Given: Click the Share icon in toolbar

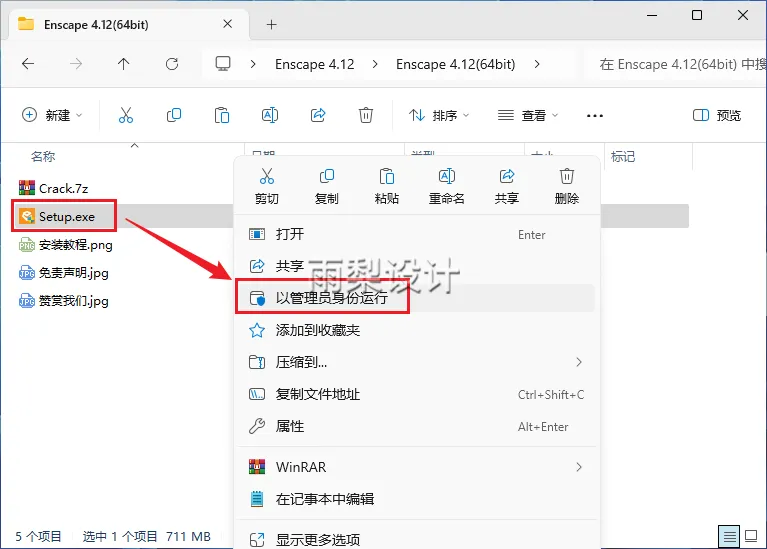Looking at the screenshot, I should coord(318,115).
